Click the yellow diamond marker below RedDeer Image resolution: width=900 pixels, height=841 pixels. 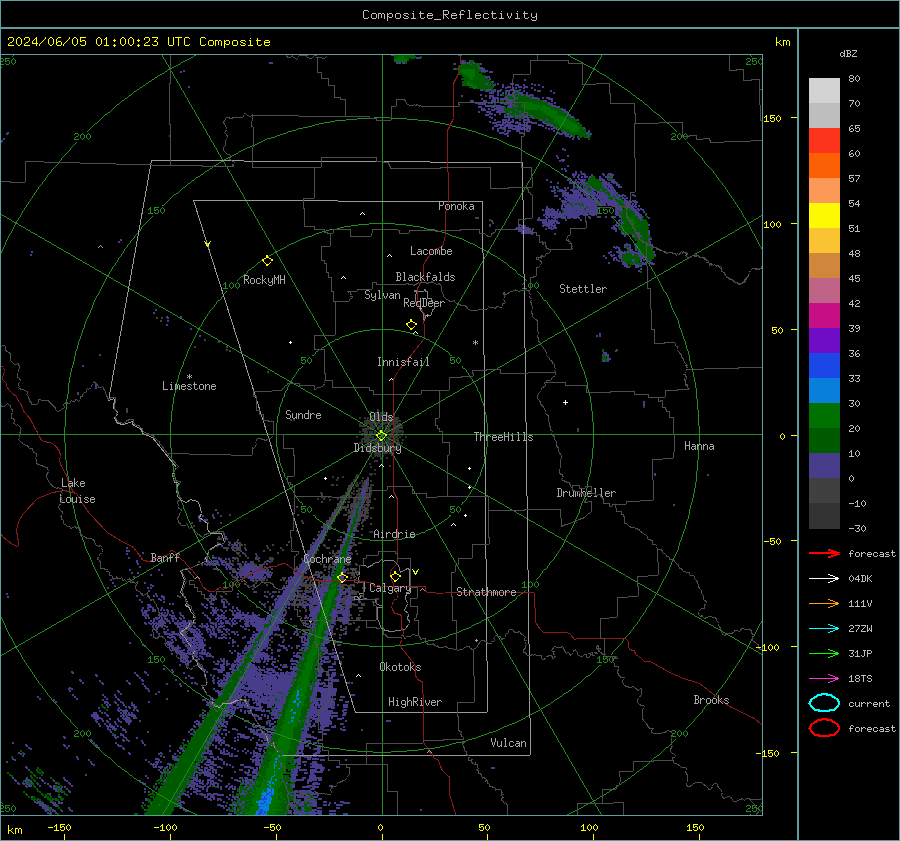coord(411,325)
